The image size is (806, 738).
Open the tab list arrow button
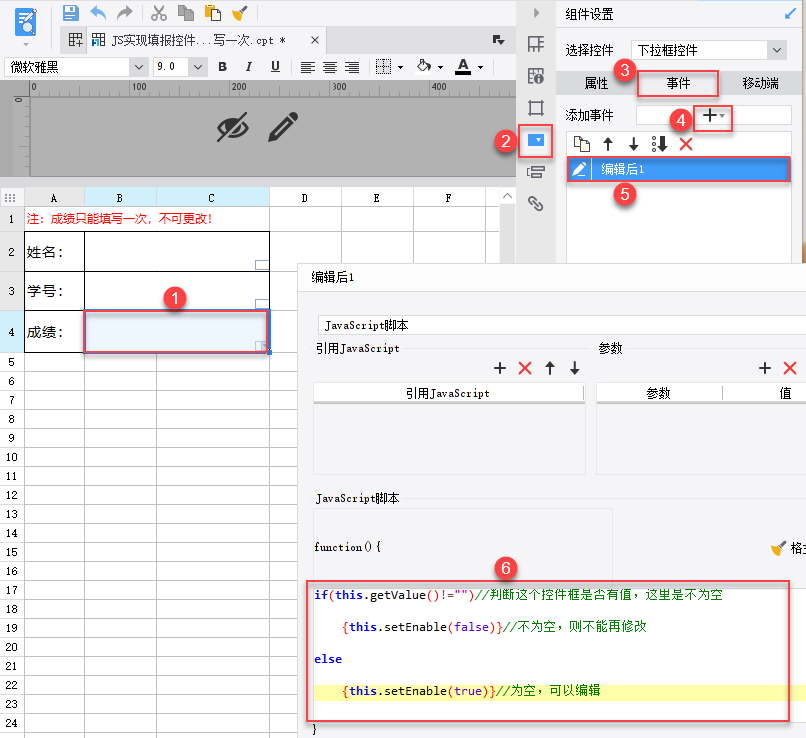point(498,40)
